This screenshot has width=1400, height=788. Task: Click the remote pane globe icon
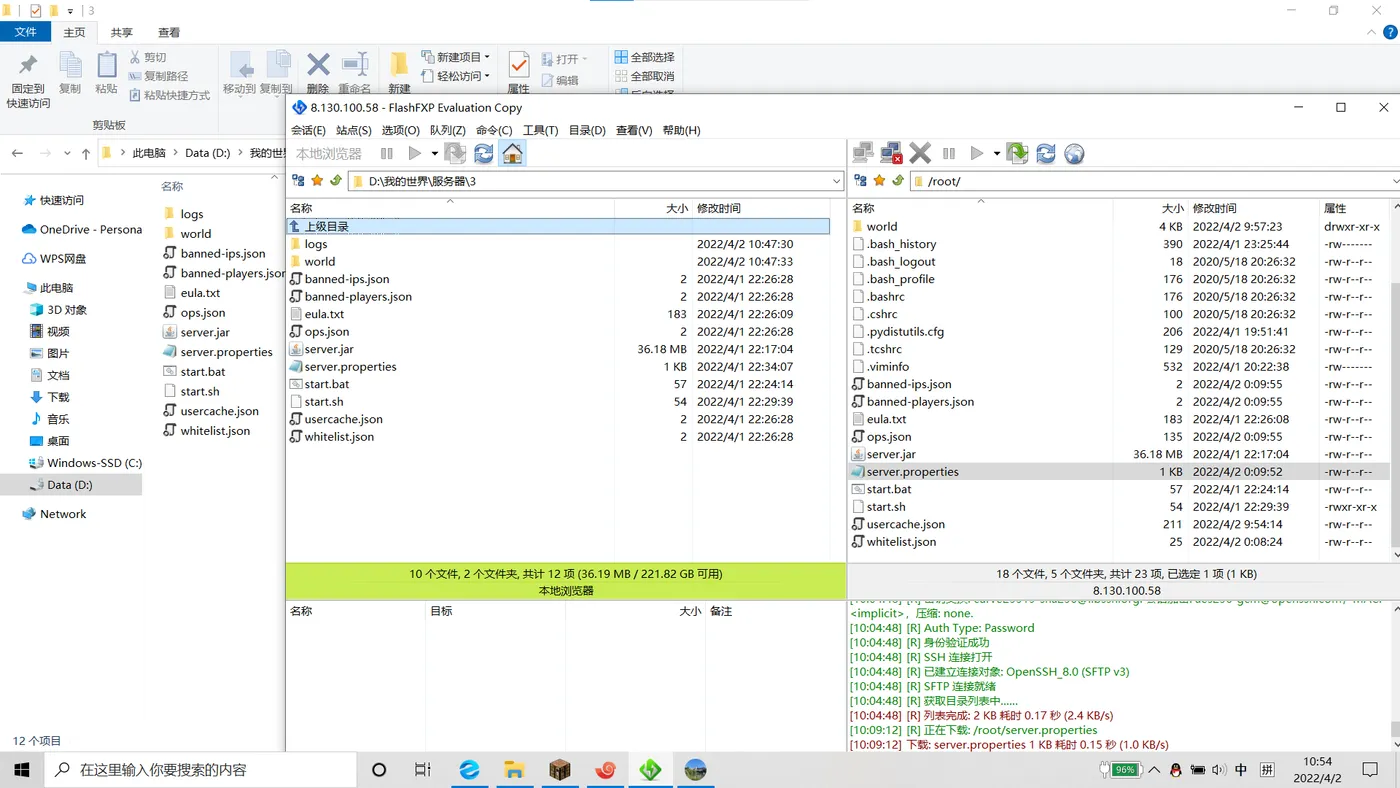click(x=1074, y=153)
